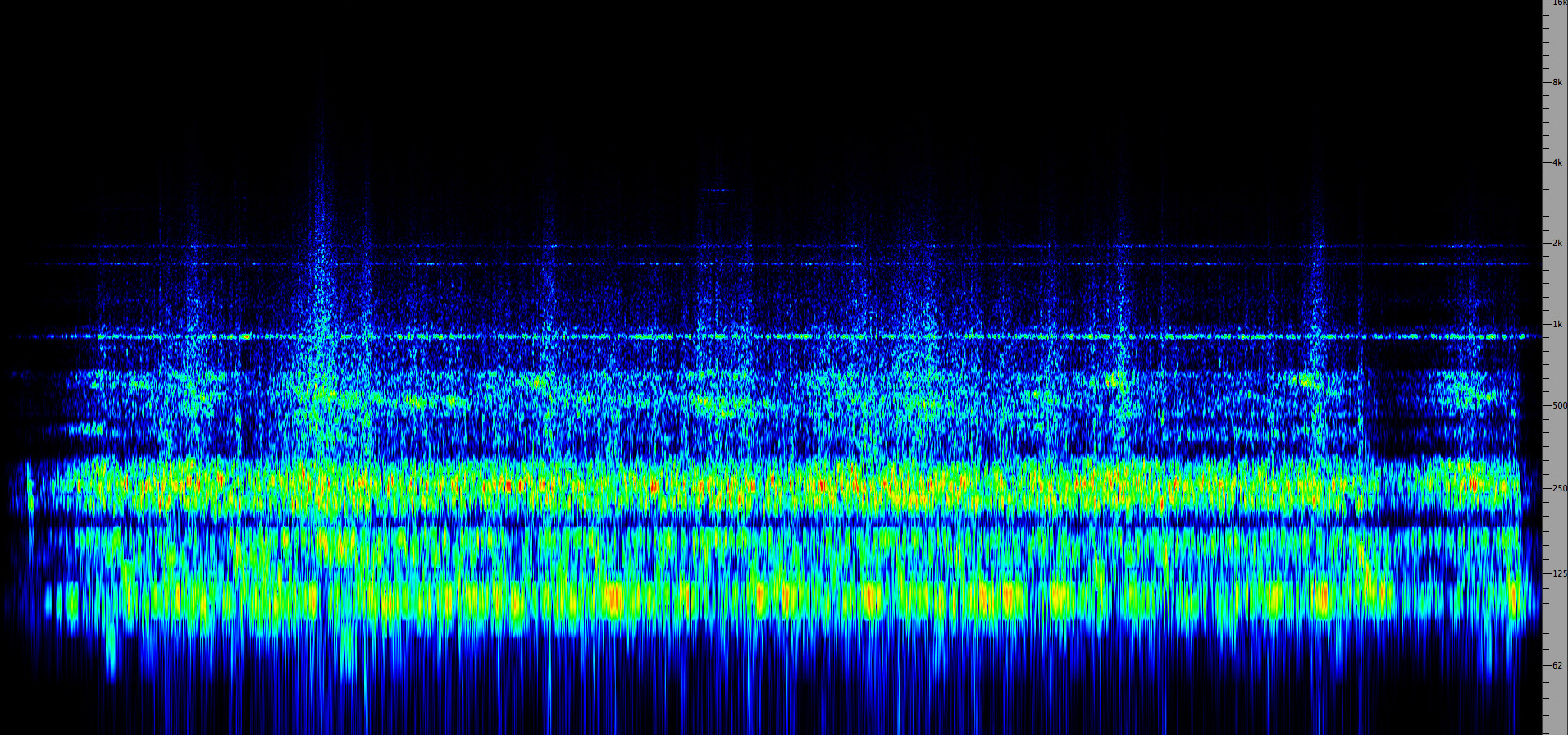This screenshot has height=735, width=1568.
Task: Select the 4k frequency ruler label
Action: click(x=1557, y=162)
